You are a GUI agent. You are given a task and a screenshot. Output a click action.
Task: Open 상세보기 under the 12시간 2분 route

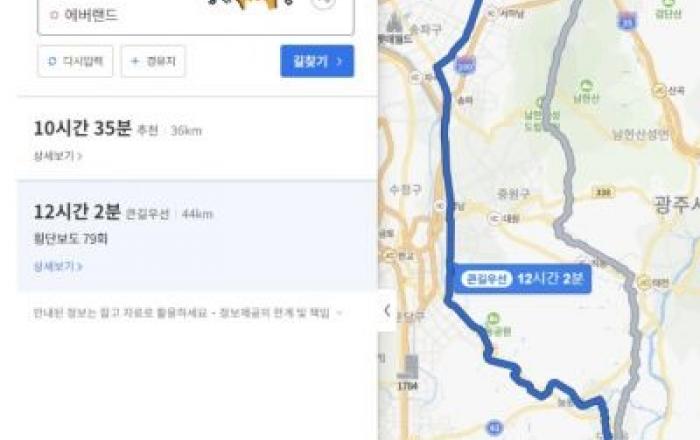pos(58,266)
